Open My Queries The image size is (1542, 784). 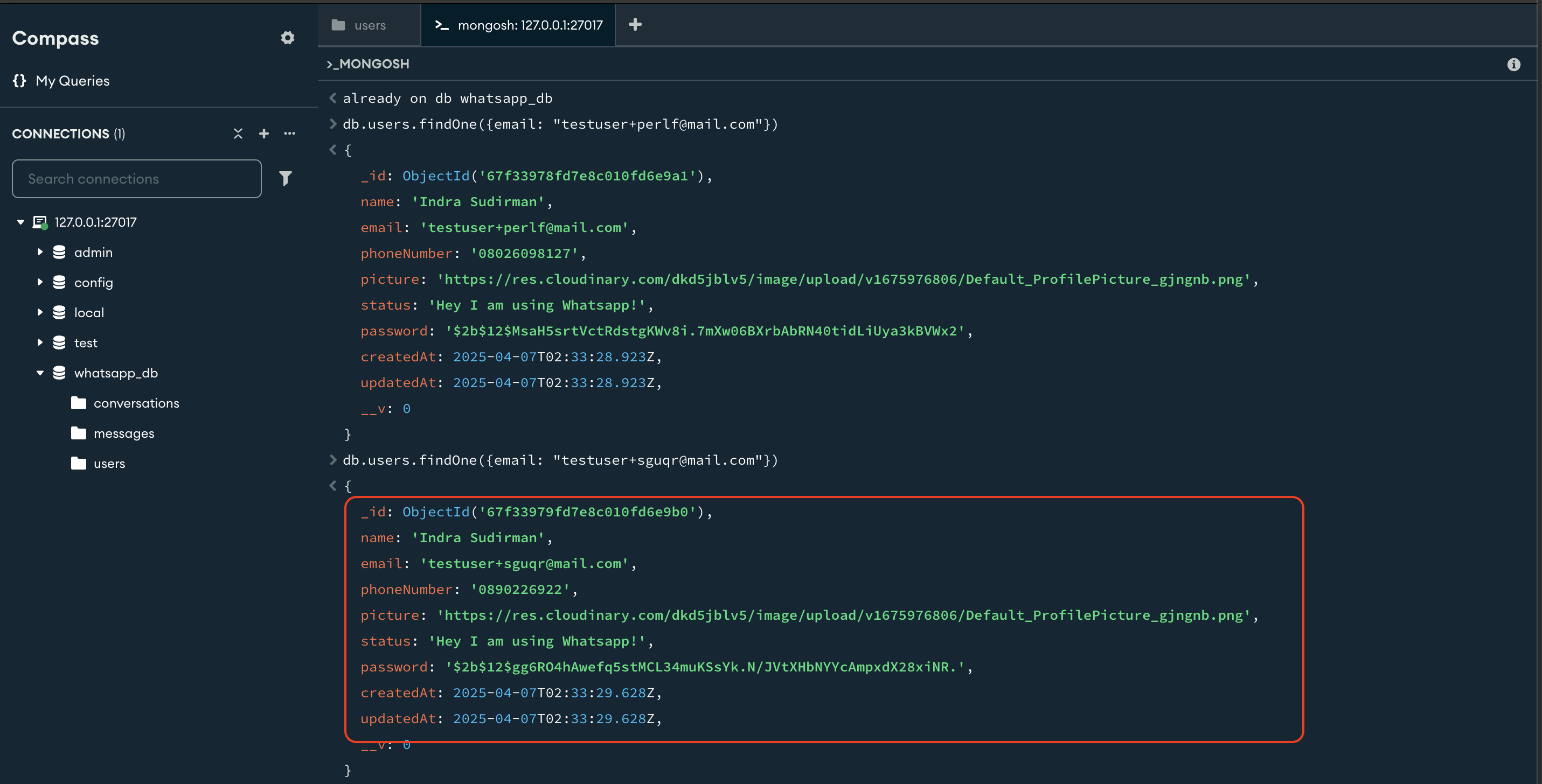click(72, 80)
